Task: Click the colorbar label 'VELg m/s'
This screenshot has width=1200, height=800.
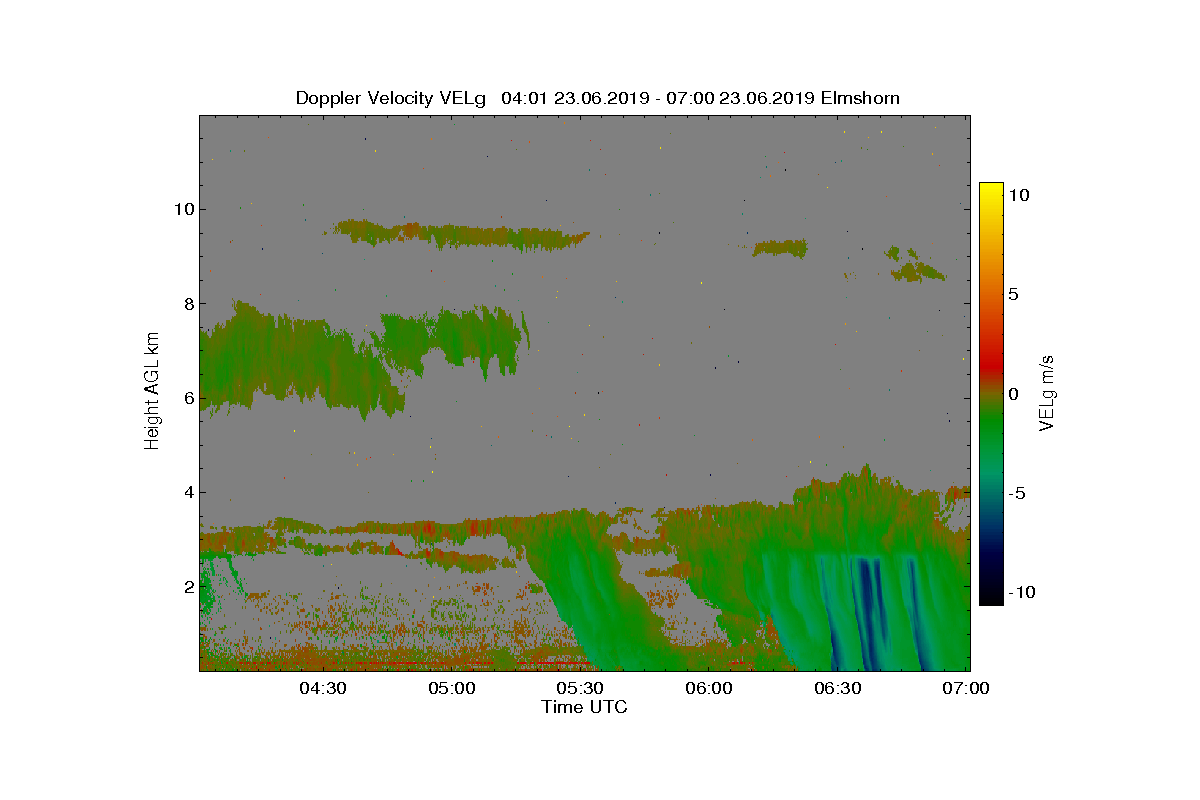Action: (1047, 392)
